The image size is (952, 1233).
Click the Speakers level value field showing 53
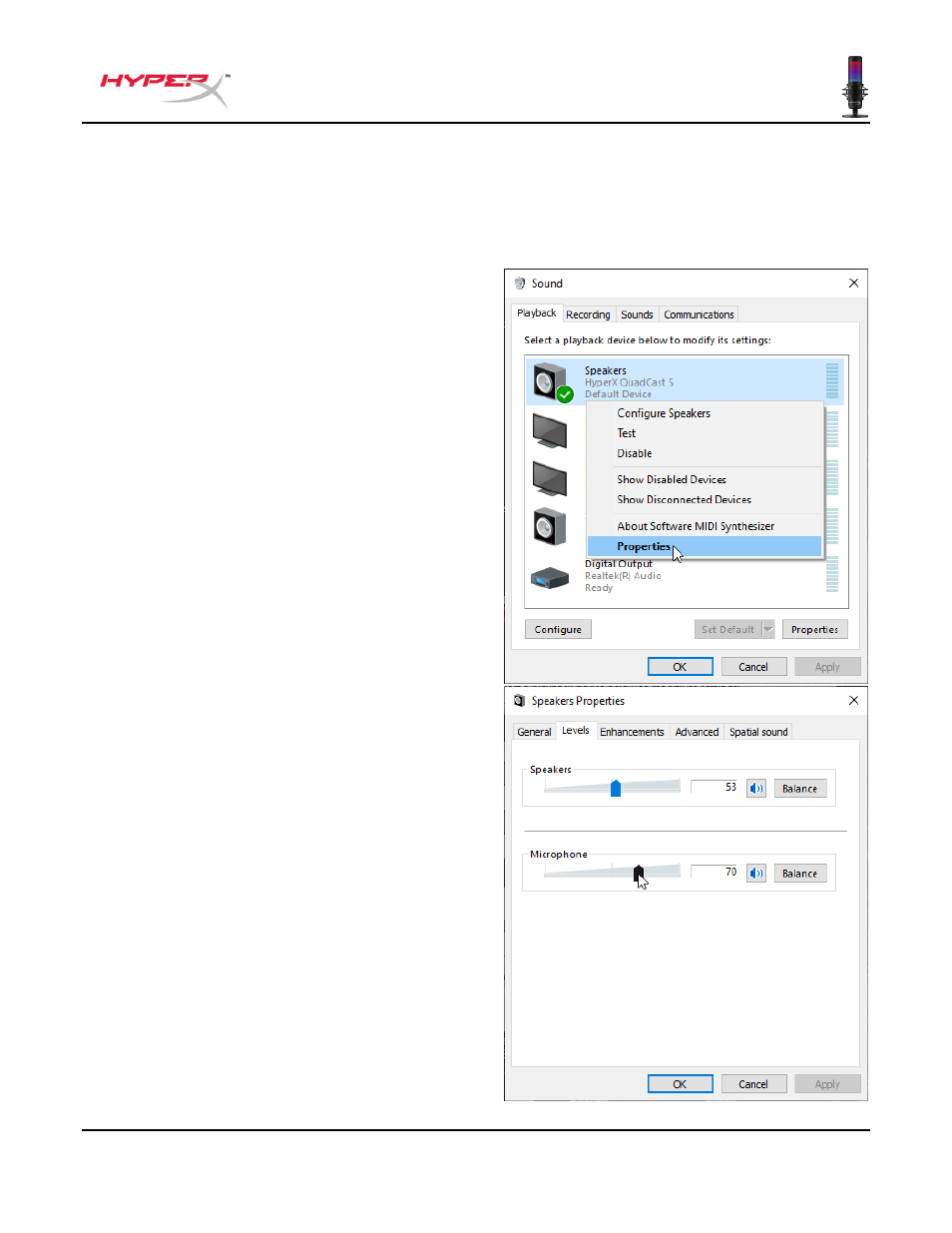(x=714, y=788)
